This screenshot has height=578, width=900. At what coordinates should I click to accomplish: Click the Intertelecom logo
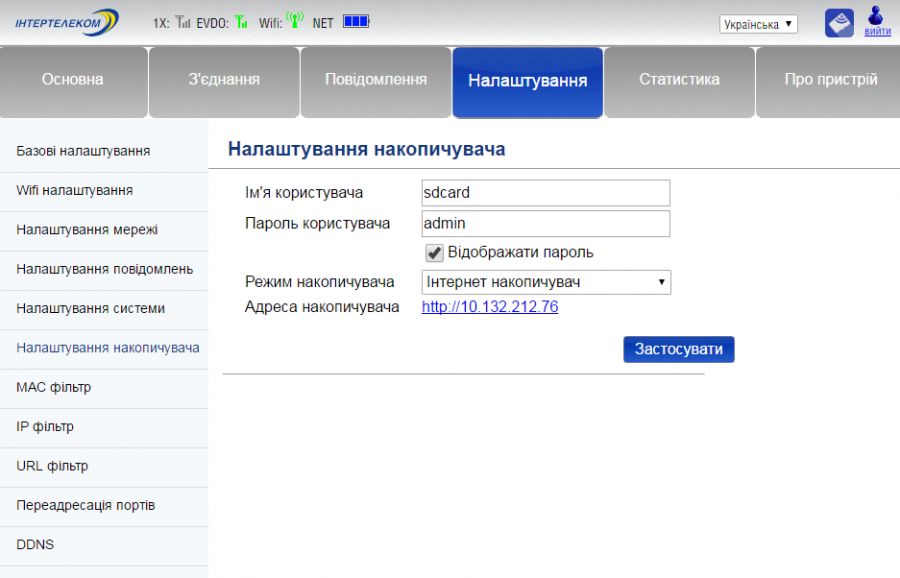click(67, 22)
